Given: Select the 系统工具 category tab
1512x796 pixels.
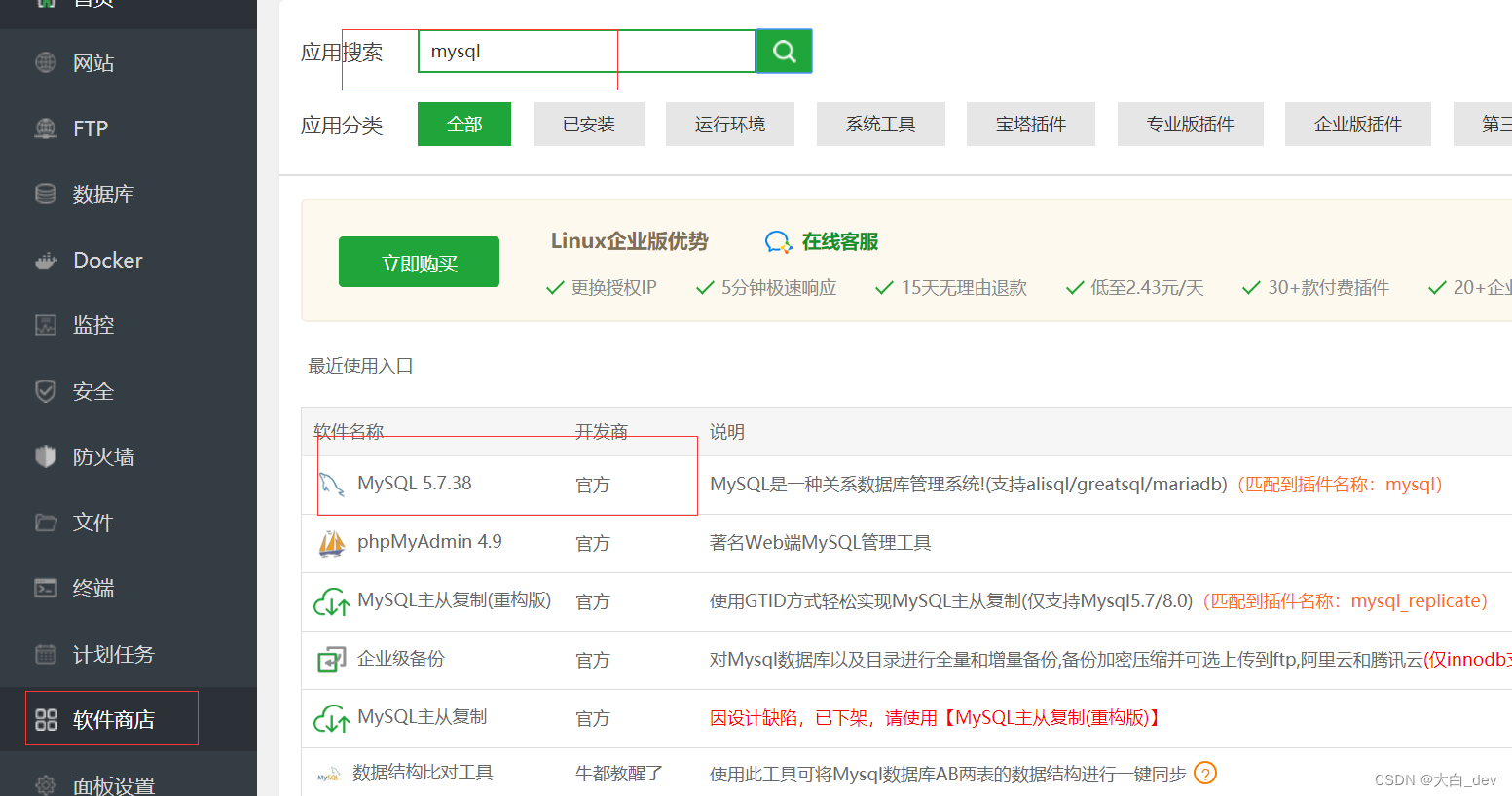Looking at the screenshot, I should click(881, 125).
